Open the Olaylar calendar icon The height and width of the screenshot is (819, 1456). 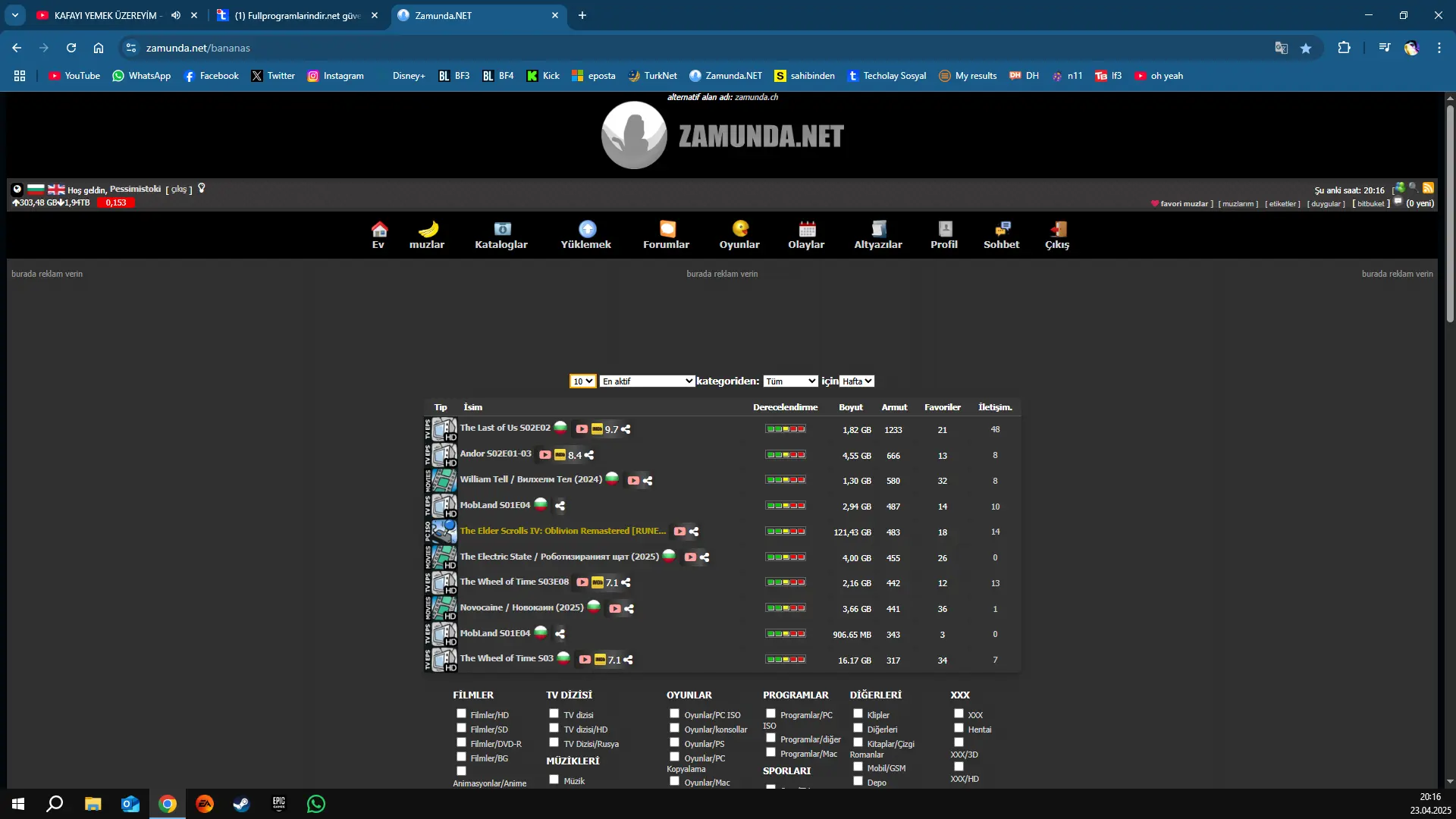pos(807,229)
